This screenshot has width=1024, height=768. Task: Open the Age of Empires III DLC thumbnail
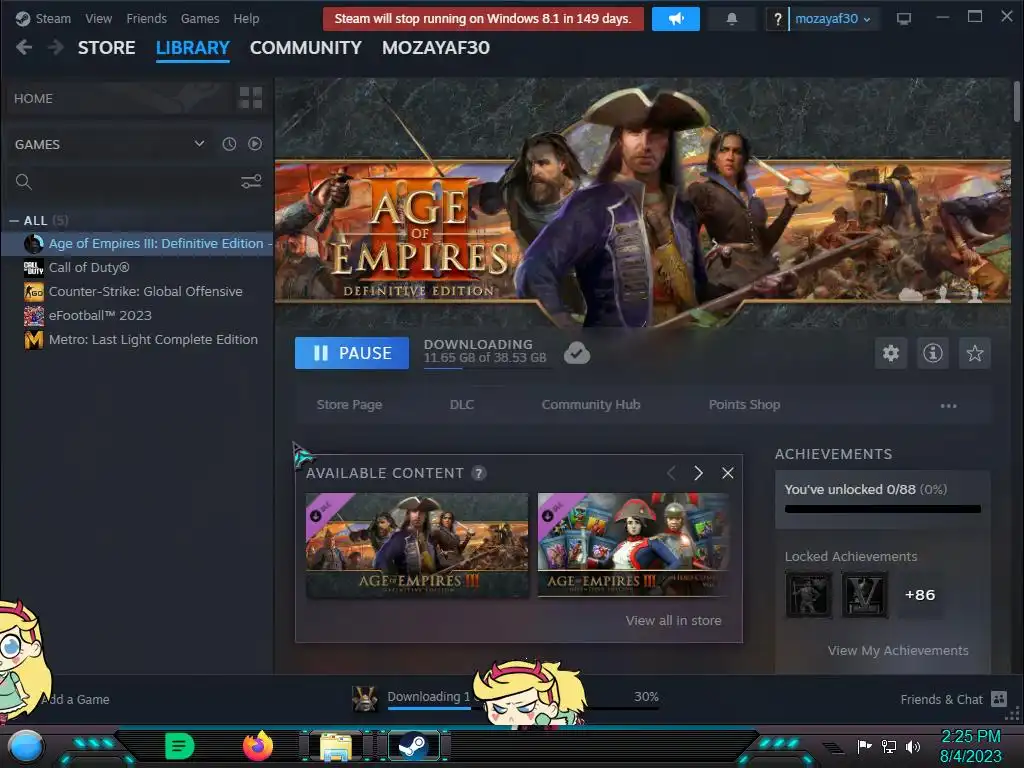click(x=417, y=545)
